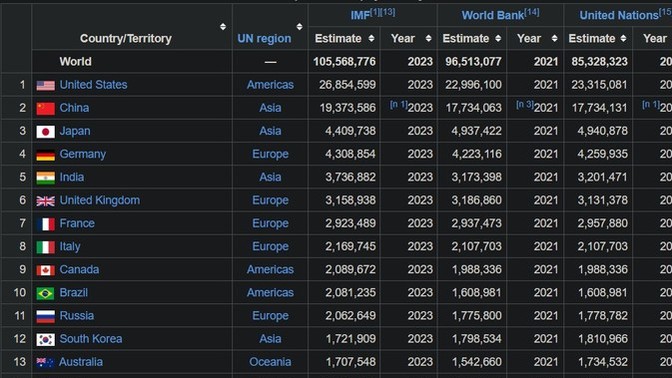Open the Japan country link
The width and height of the screenshot is (672, 378).
point(75,131)
